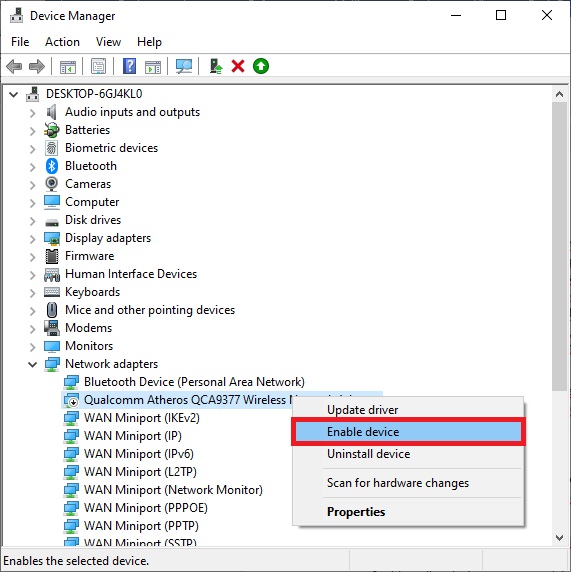The image size is (571, 572).
Task: Choose Update driver from context menu
Action: tap(408, 410)
